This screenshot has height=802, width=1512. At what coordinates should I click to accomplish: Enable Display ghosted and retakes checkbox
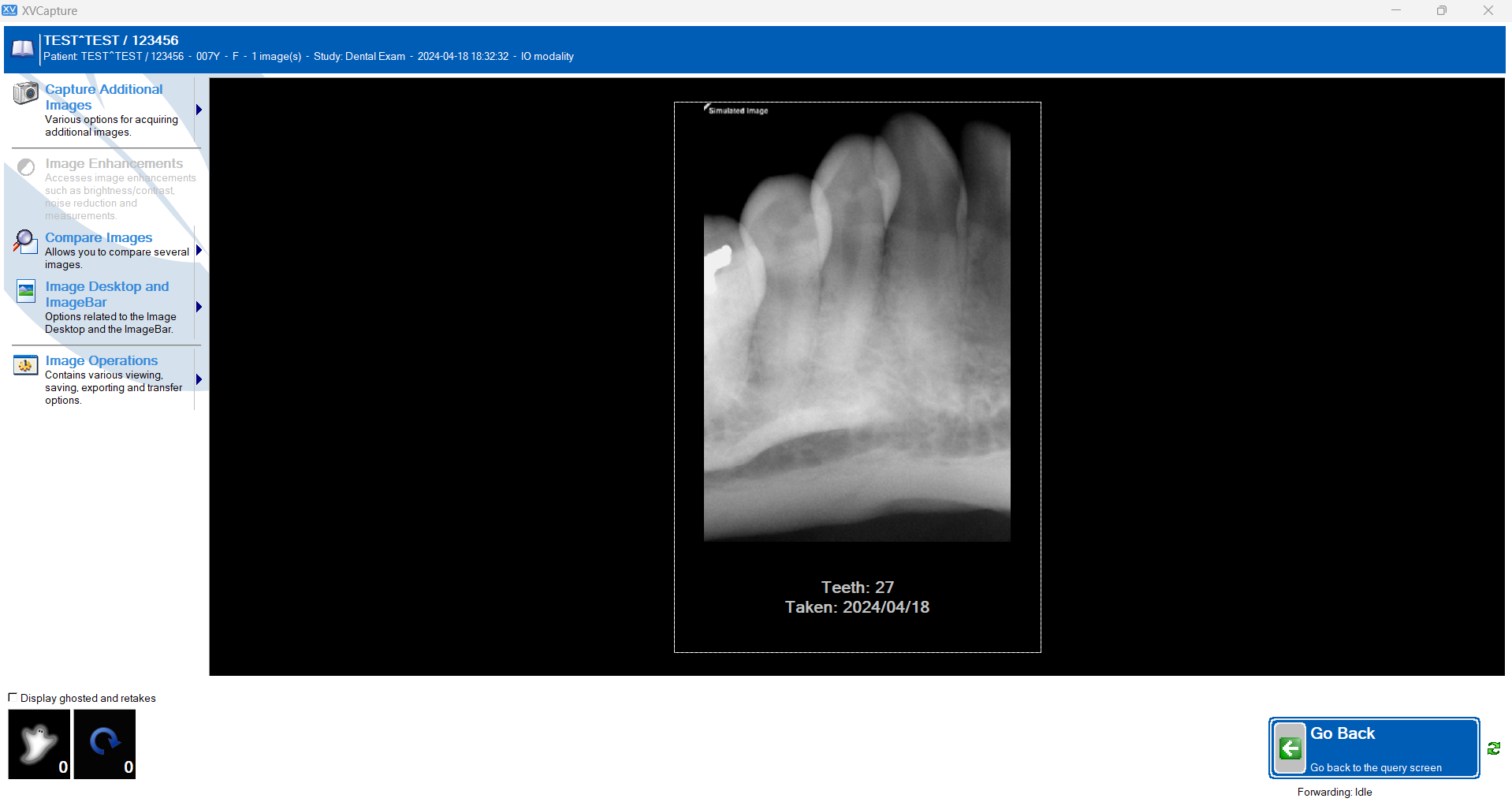tap(13, 697)
